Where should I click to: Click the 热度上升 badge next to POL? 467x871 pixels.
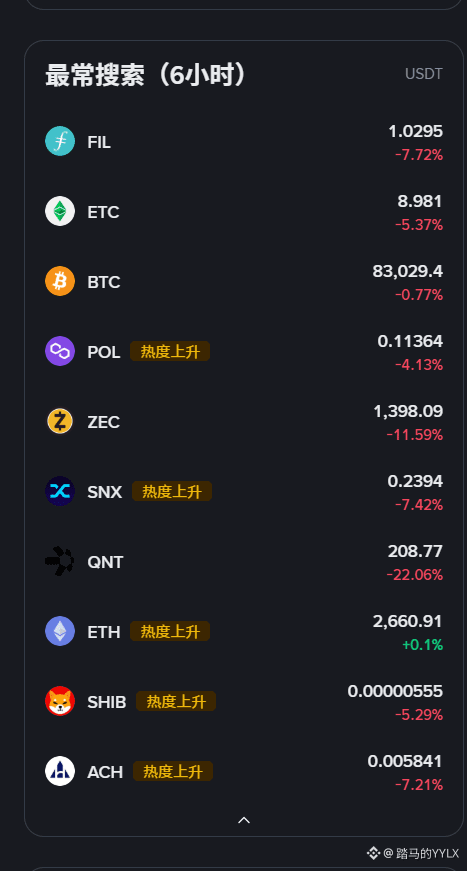(x=170, y=351)
